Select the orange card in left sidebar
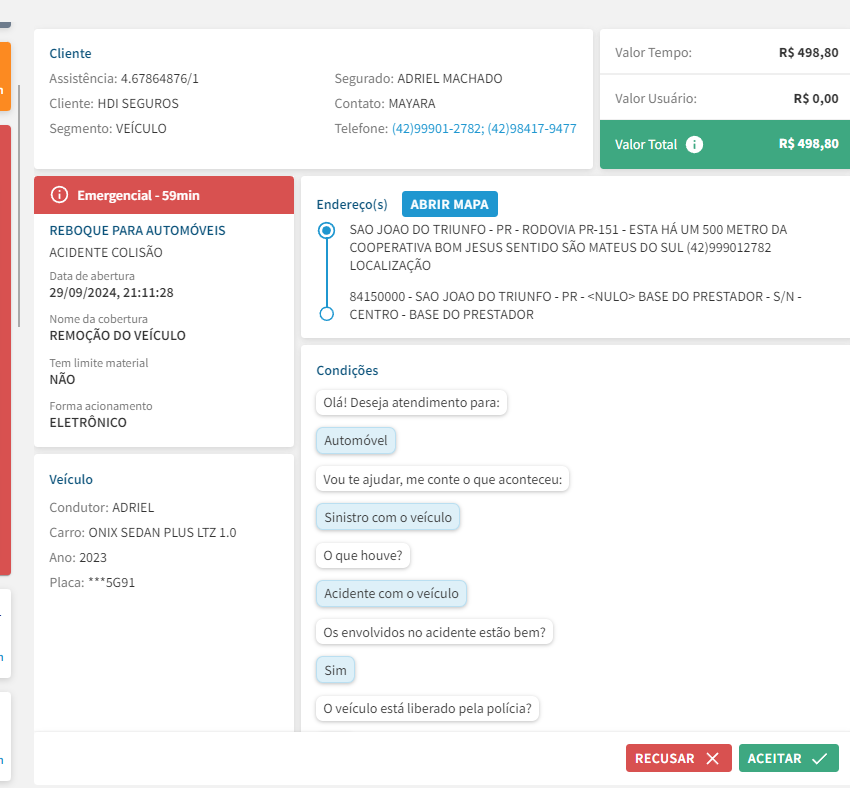 tap(5, 76)
